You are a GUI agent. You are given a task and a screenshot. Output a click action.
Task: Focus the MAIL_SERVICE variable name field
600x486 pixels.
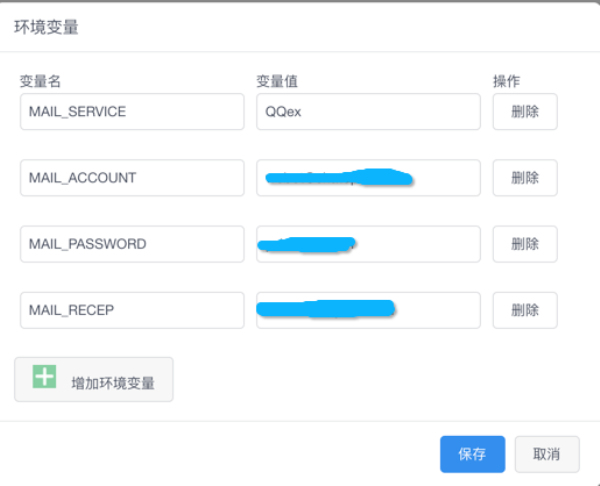(x=132, y=112)
